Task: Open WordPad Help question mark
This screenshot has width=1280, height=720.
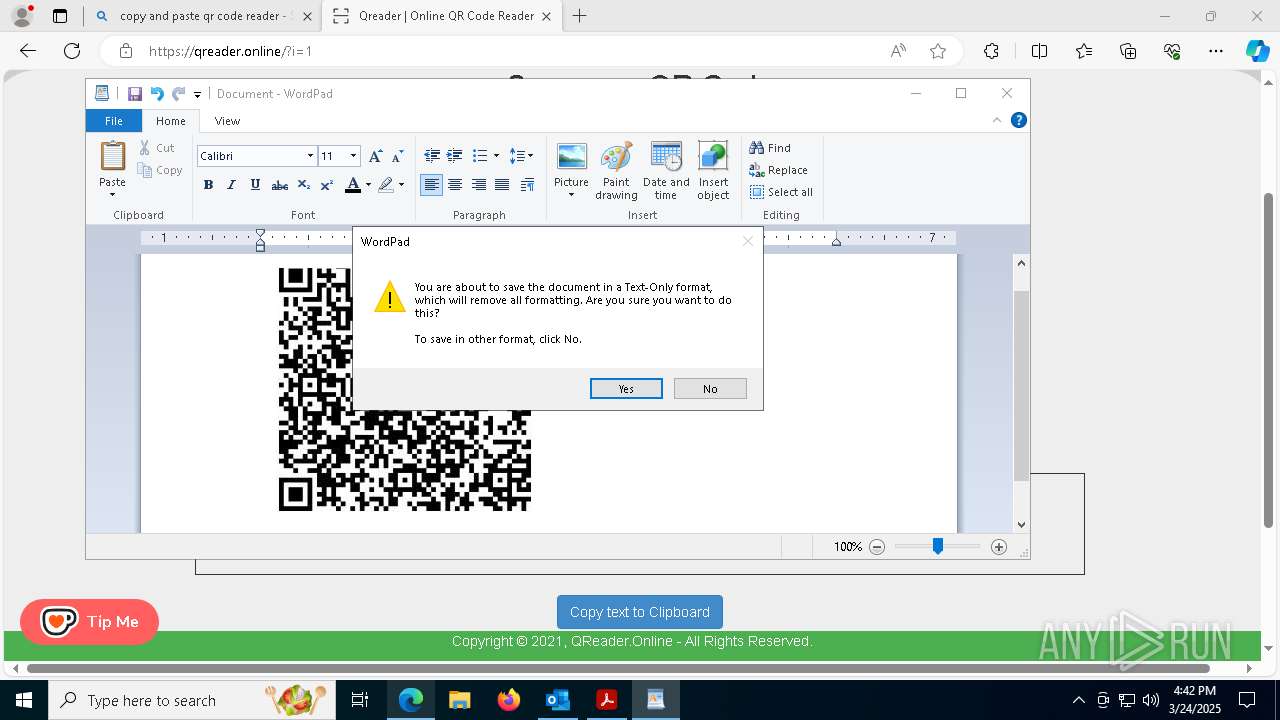Action: (1019, 120)
